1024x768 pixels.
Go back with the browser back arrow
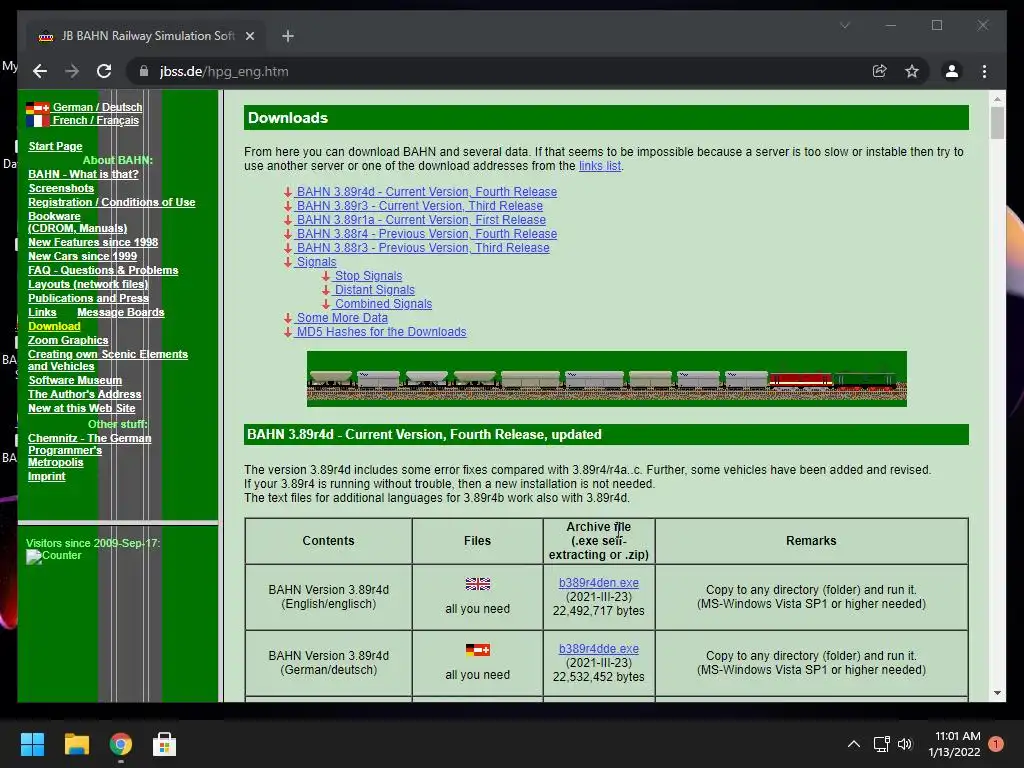(x=40, y=71)
